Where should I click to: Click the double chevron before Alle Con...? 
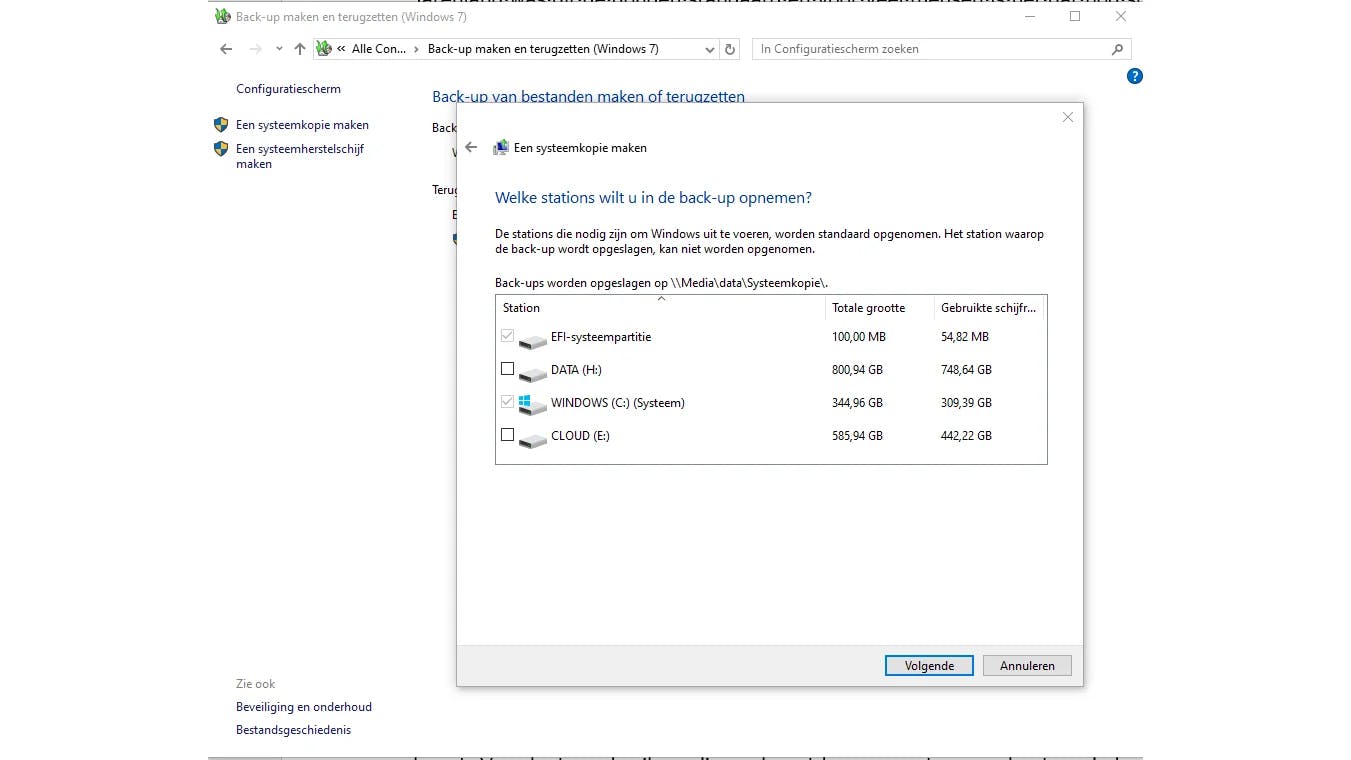click(x=342, y=49)
